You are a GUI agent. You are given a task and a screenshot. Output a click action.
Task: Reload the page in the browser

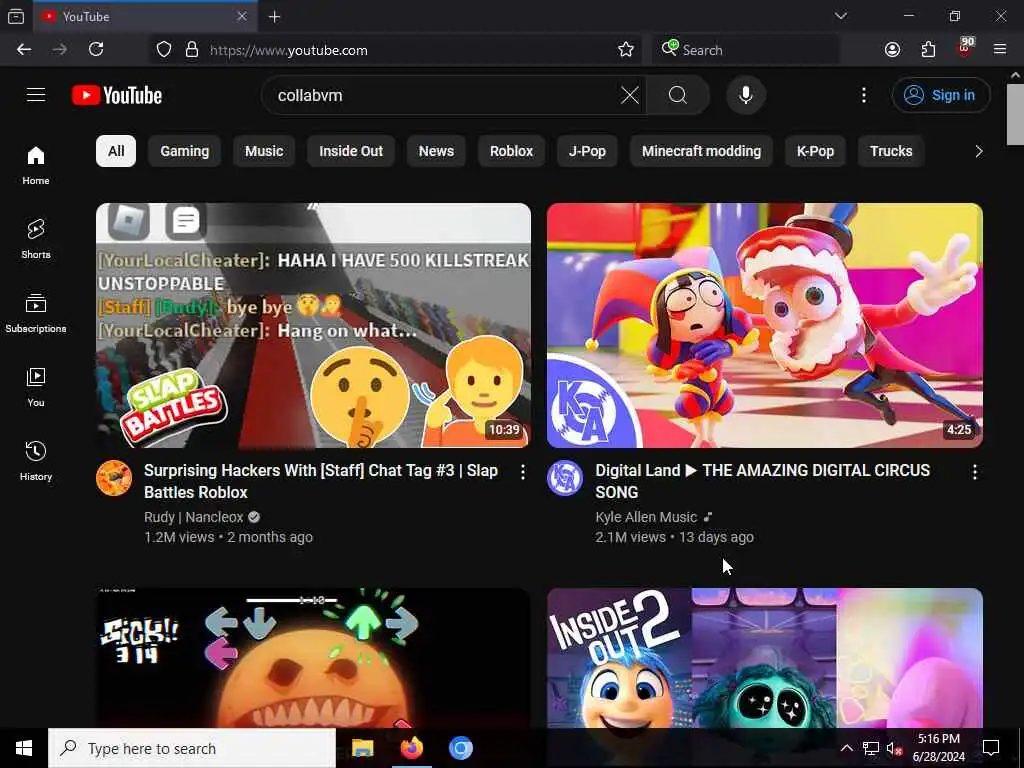96,50
